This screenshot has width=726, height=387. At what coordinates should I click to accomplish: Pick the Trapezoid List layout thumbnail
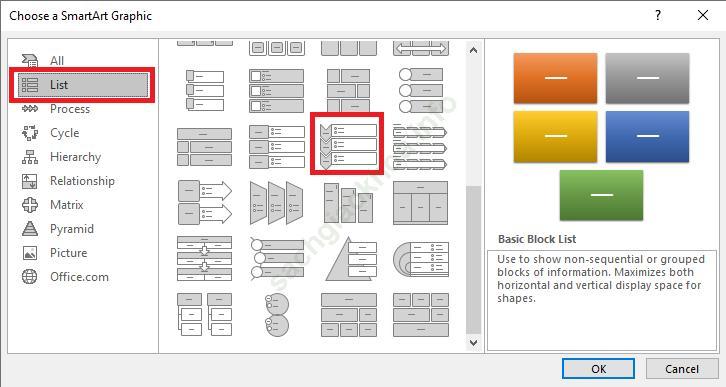276,202
